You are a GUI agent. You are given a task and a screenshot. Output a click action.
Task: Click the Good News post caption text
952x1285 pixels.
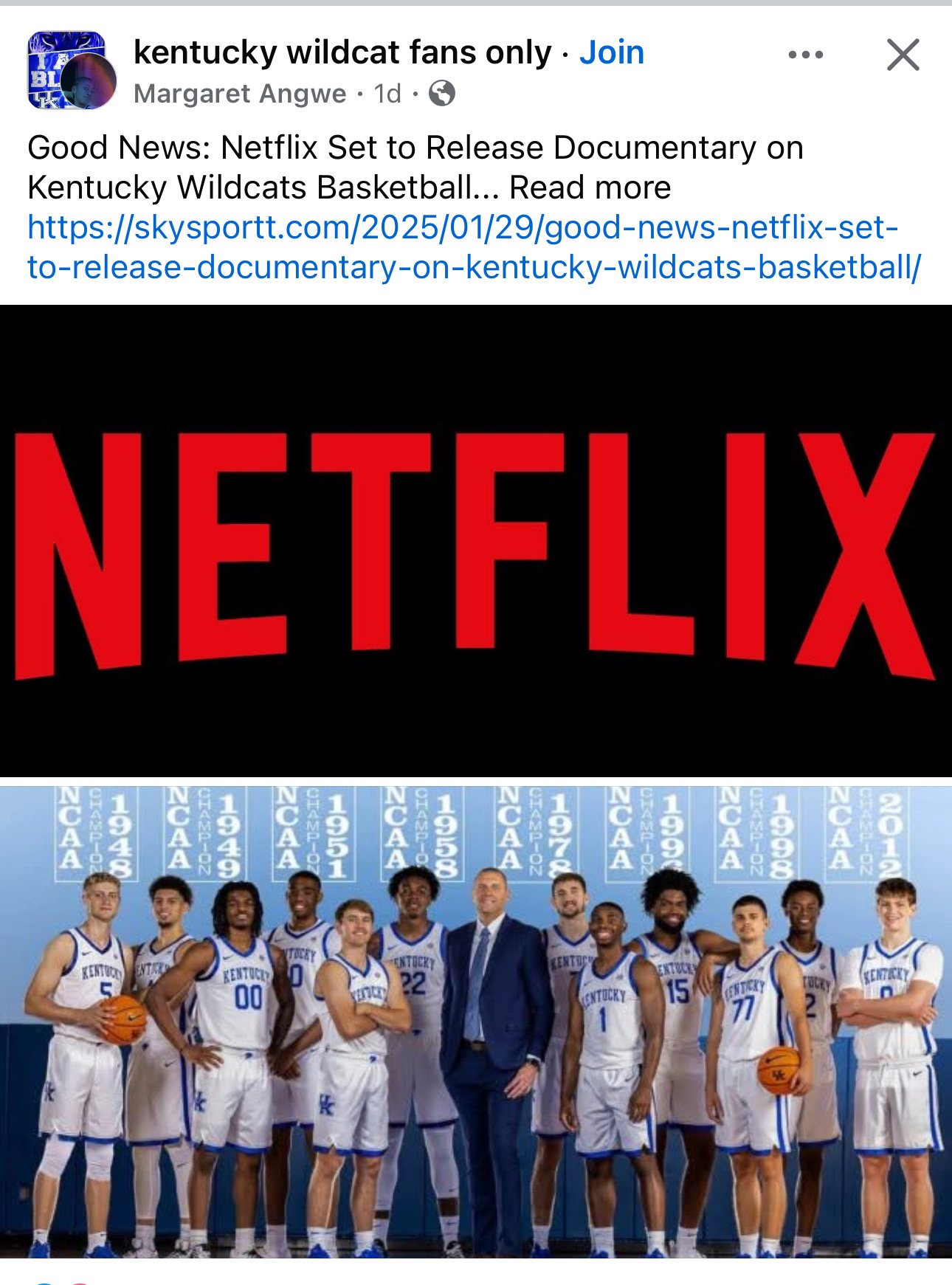click(x=415, y=168)
